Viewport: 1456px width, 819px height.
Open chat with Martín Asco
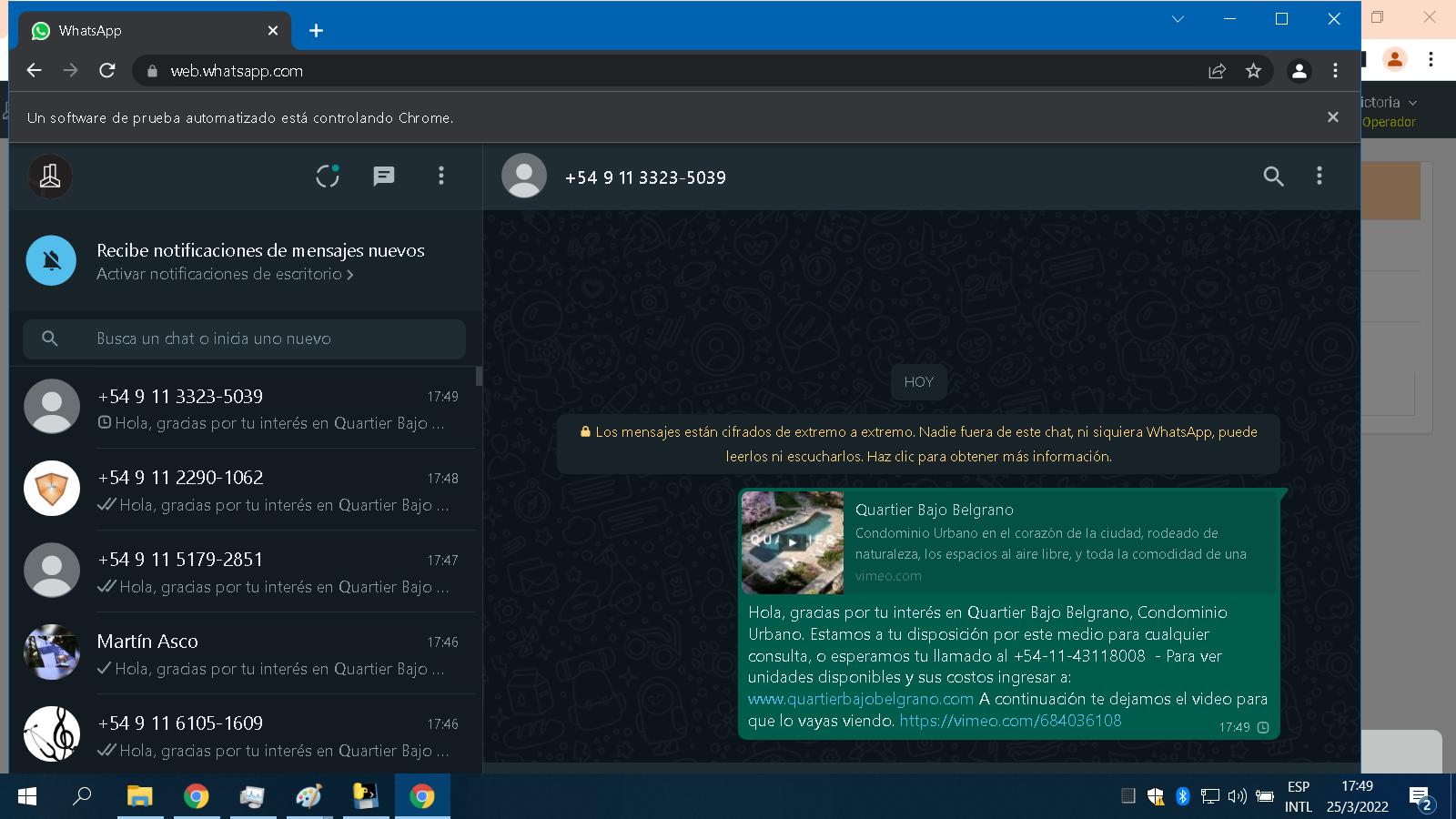point(242,653)
